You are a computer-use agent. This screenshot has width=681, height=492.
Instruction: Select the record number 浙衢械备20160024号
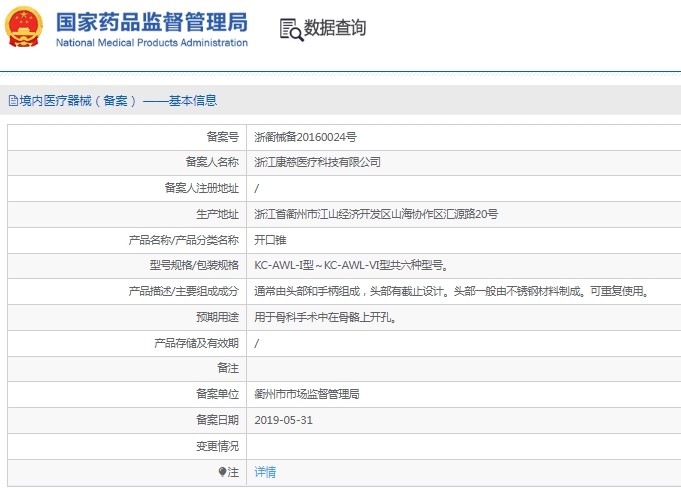(x=305, y=137)
